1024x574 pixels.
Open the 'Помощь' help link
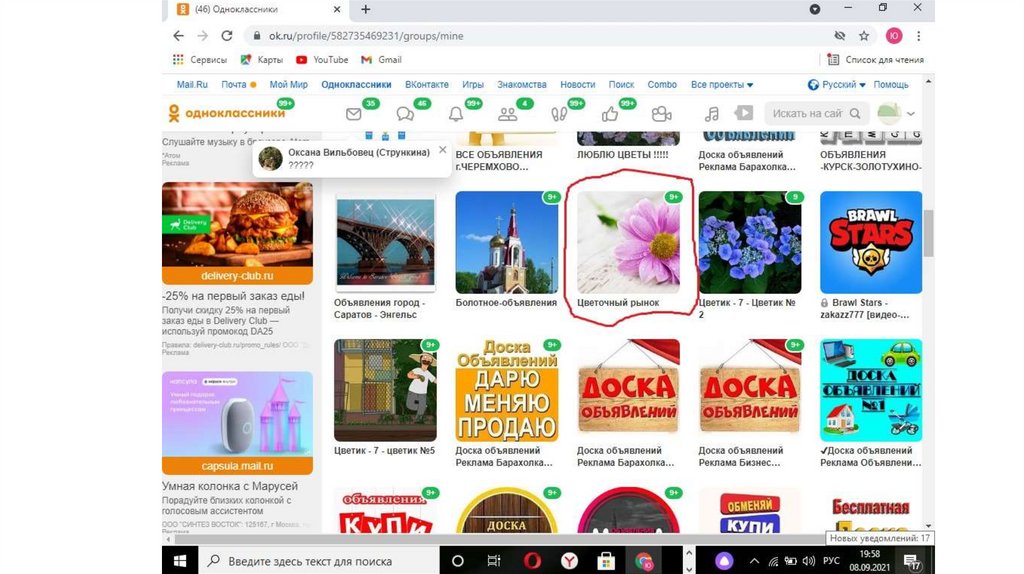point(891,85)
